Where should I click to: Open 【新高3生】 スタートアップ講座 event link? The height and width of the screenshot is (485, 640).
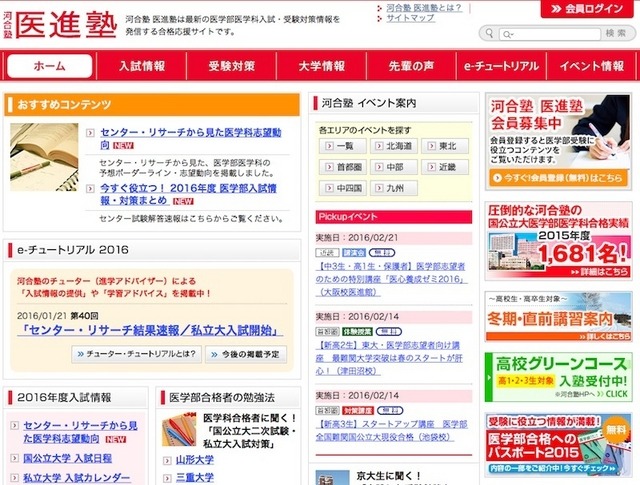(x=391, y=430)
